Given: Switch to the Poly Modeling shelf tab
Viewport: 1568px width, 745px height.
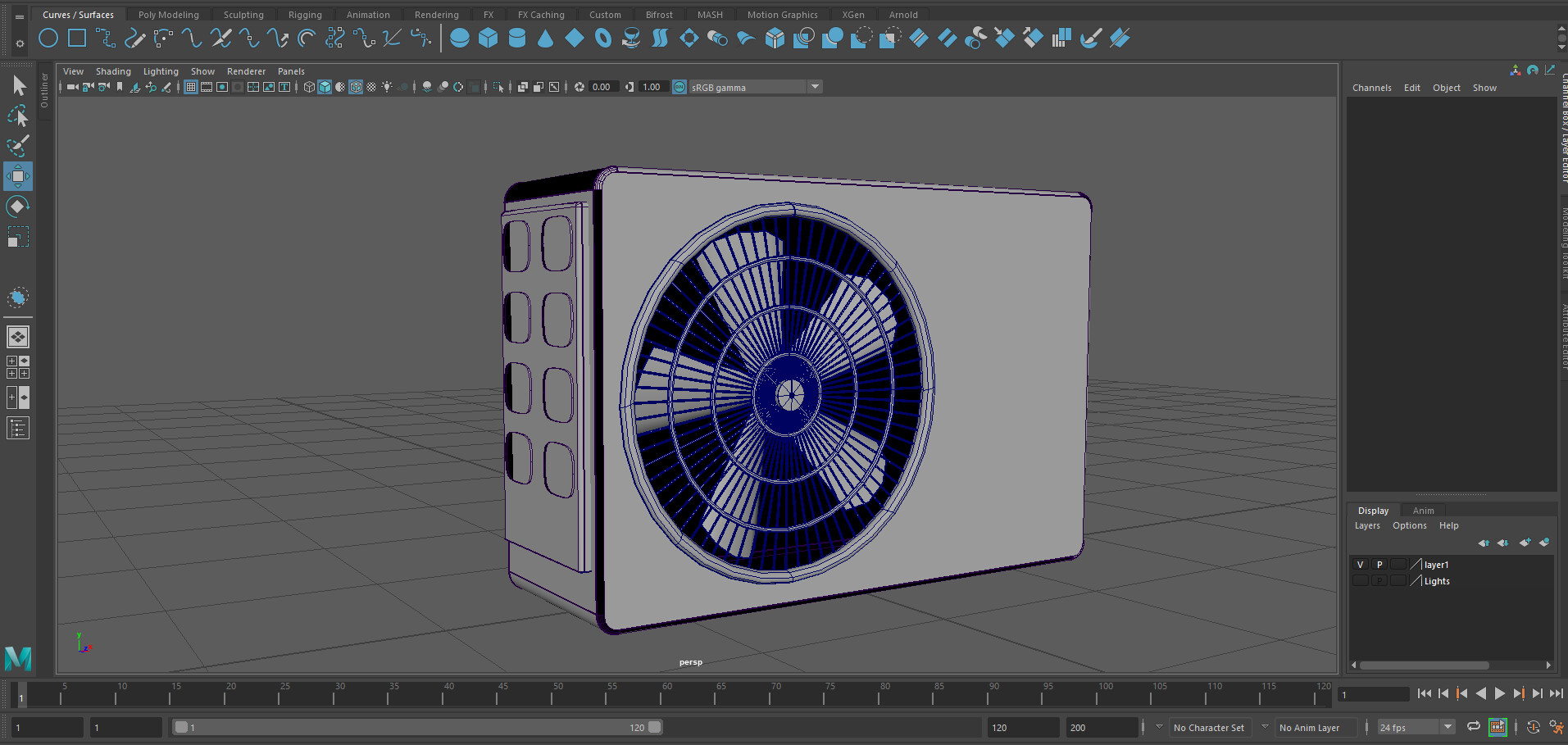Looking at the screenshot, I should click(x=168, y=14).
